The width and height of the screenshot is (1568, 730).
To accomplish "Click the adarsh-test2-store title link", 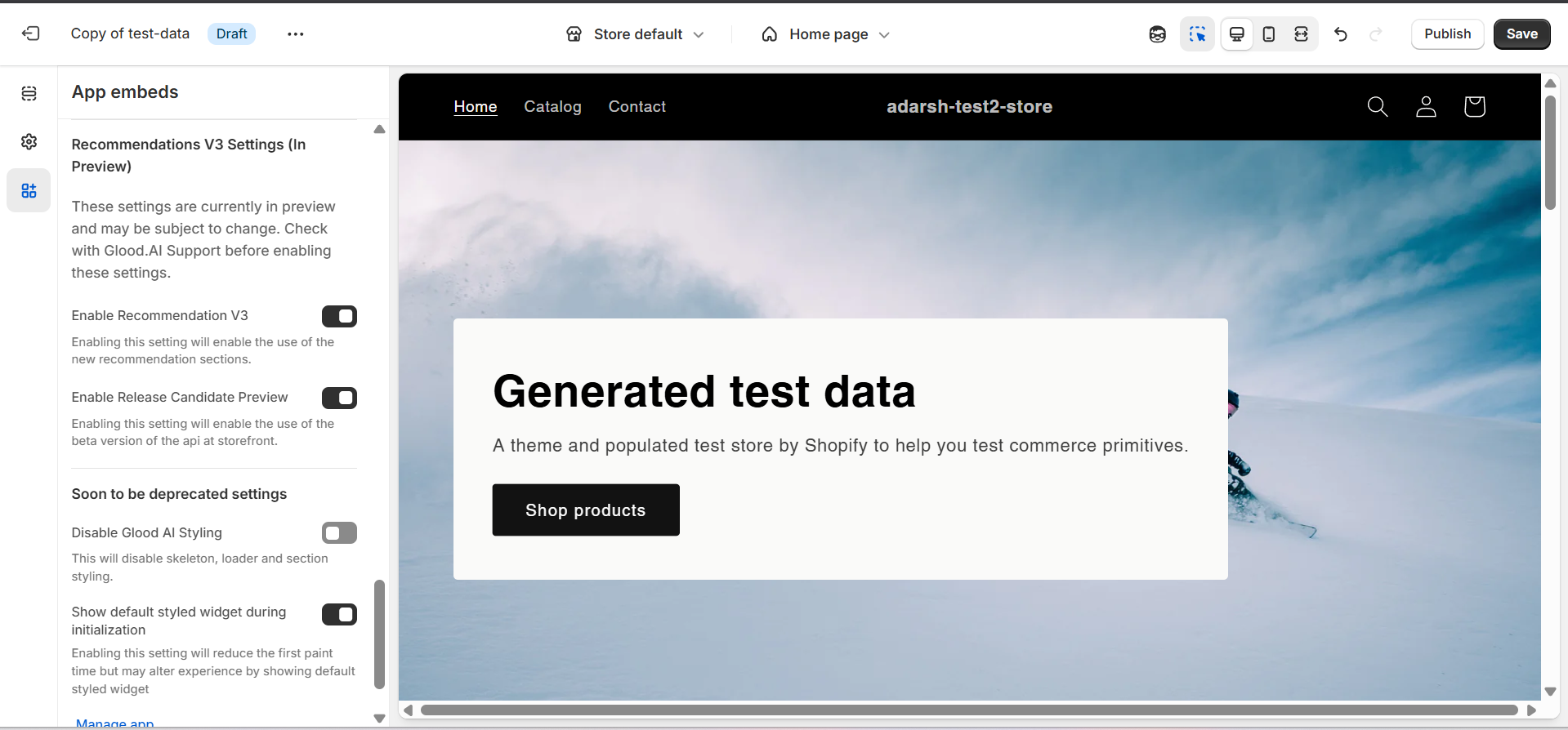I will pyautogui.click(x=969, y=106).
